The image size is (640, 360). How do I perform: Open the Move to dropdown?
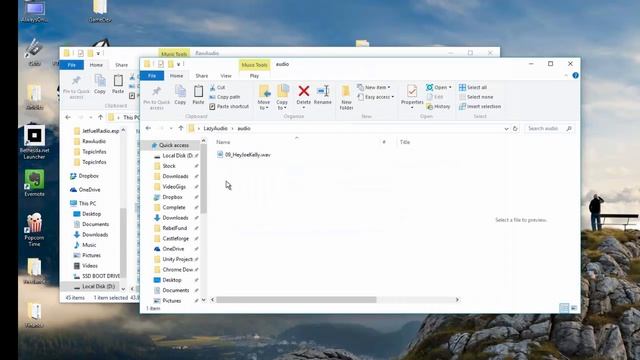pos(264,97)
